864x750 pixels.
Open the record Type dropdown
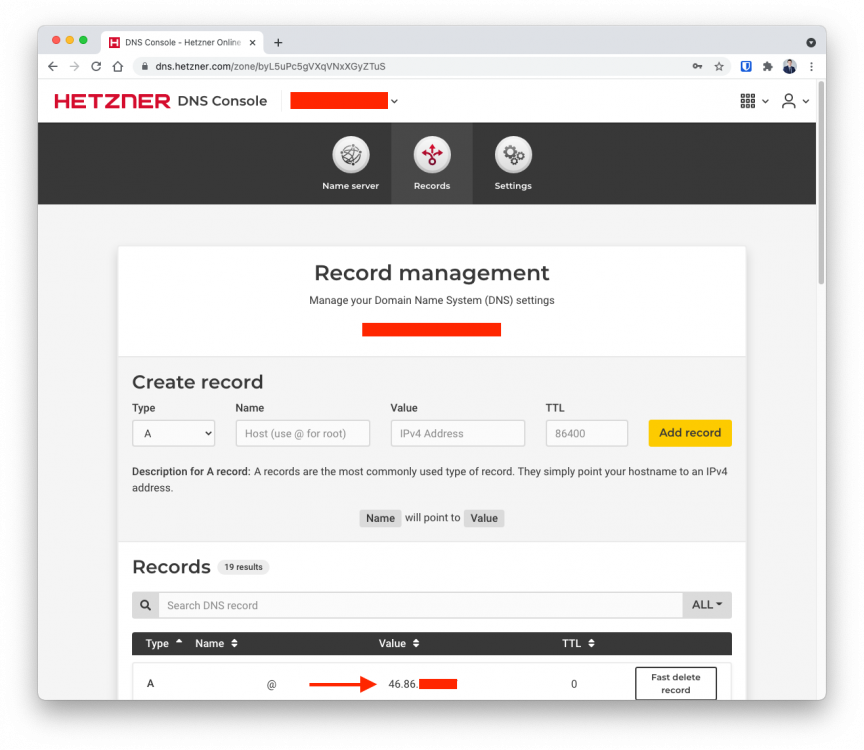coord(174,433)
